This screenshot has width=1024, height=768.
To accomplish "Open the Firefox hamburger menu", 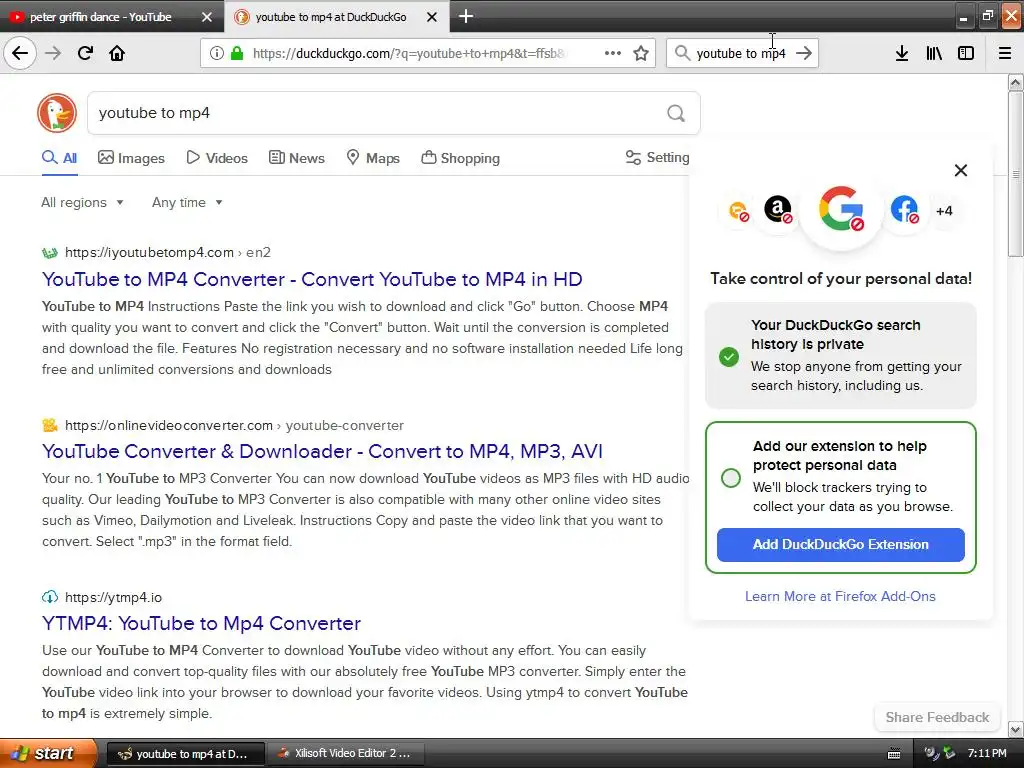I will pos(1005,53).
